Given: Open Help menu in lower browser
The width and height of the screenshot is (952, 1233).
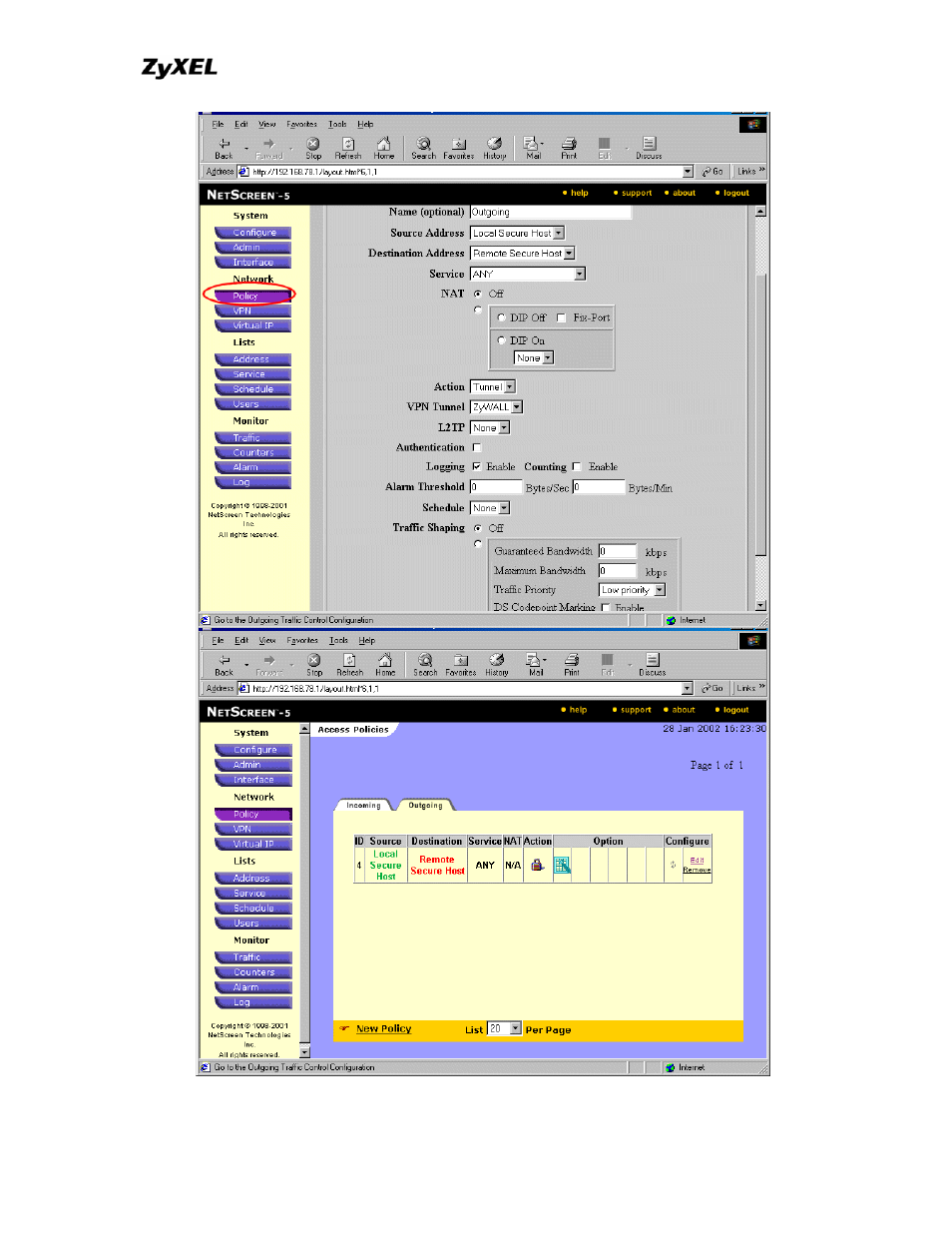Looking at the screenshot, I should [x=367, y=641].
